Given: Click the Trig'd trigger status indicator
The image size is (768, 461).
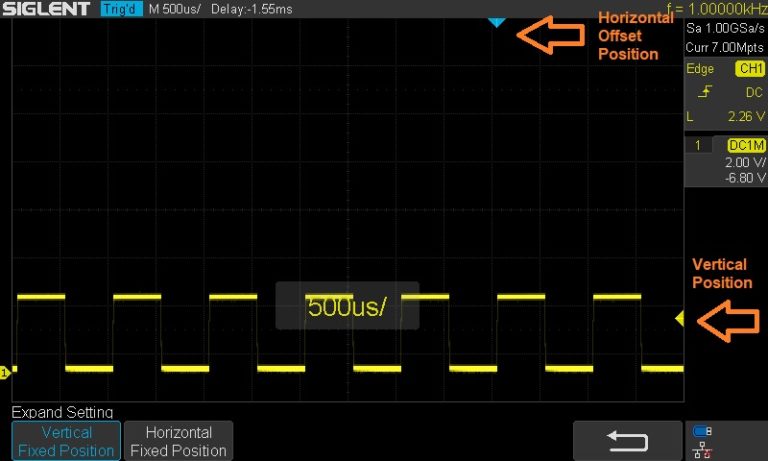Looking at the screenshot, I should [121, 9].
